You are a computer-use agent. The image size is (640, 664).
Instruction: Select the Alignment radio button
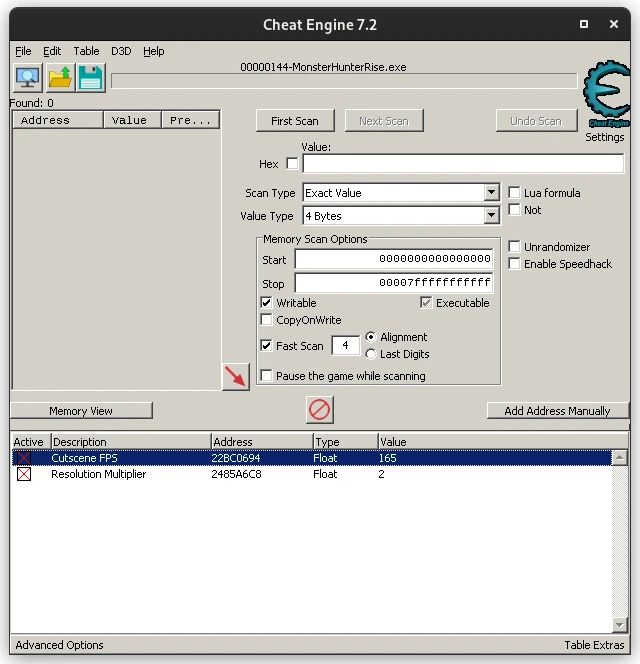(371, 337)
